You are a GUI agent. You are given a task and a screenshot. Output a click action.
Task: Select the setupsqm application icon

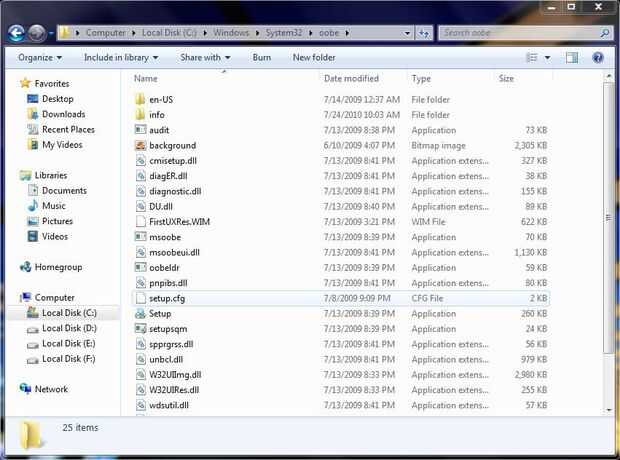140,329
